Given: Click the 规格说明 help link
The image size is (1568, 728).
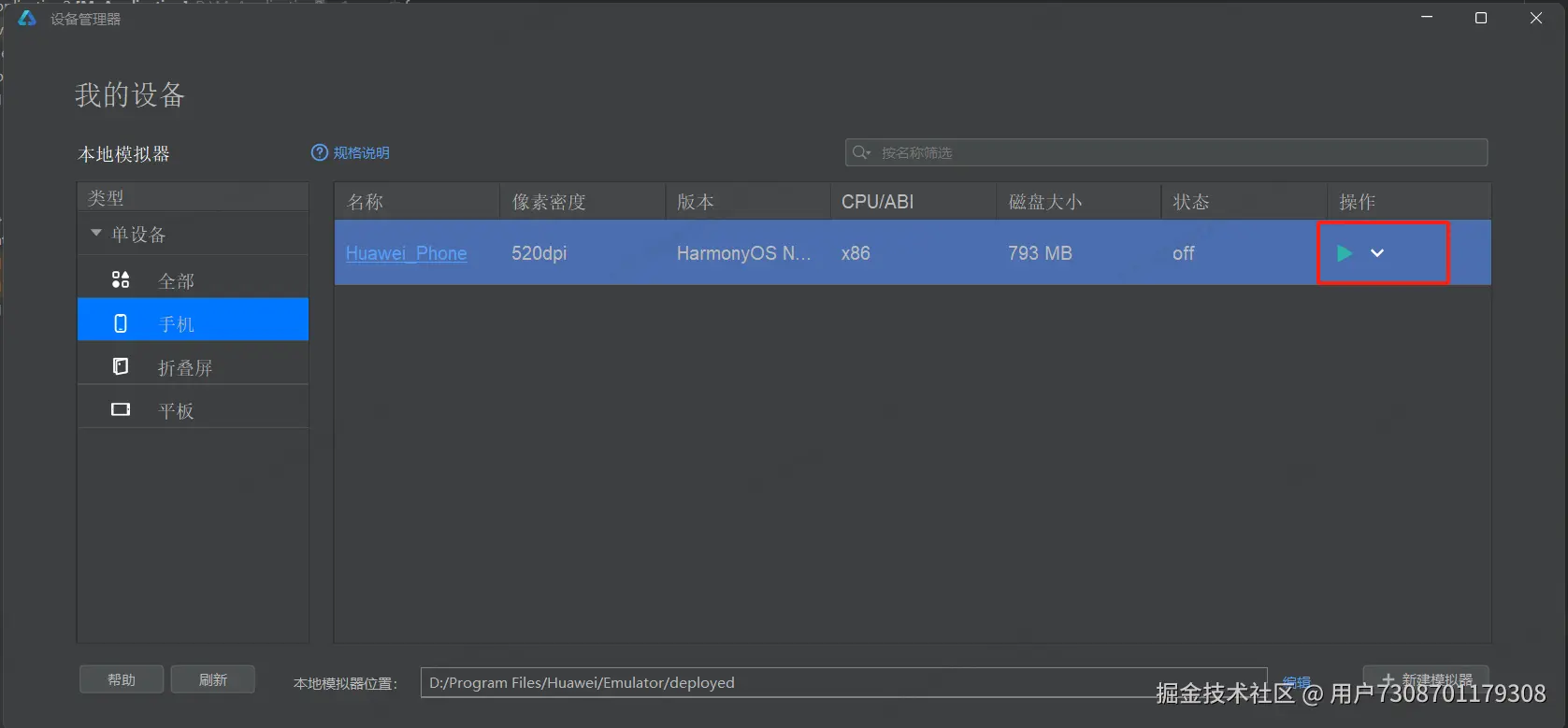Looking at the screenshot, I should (362, 152).
